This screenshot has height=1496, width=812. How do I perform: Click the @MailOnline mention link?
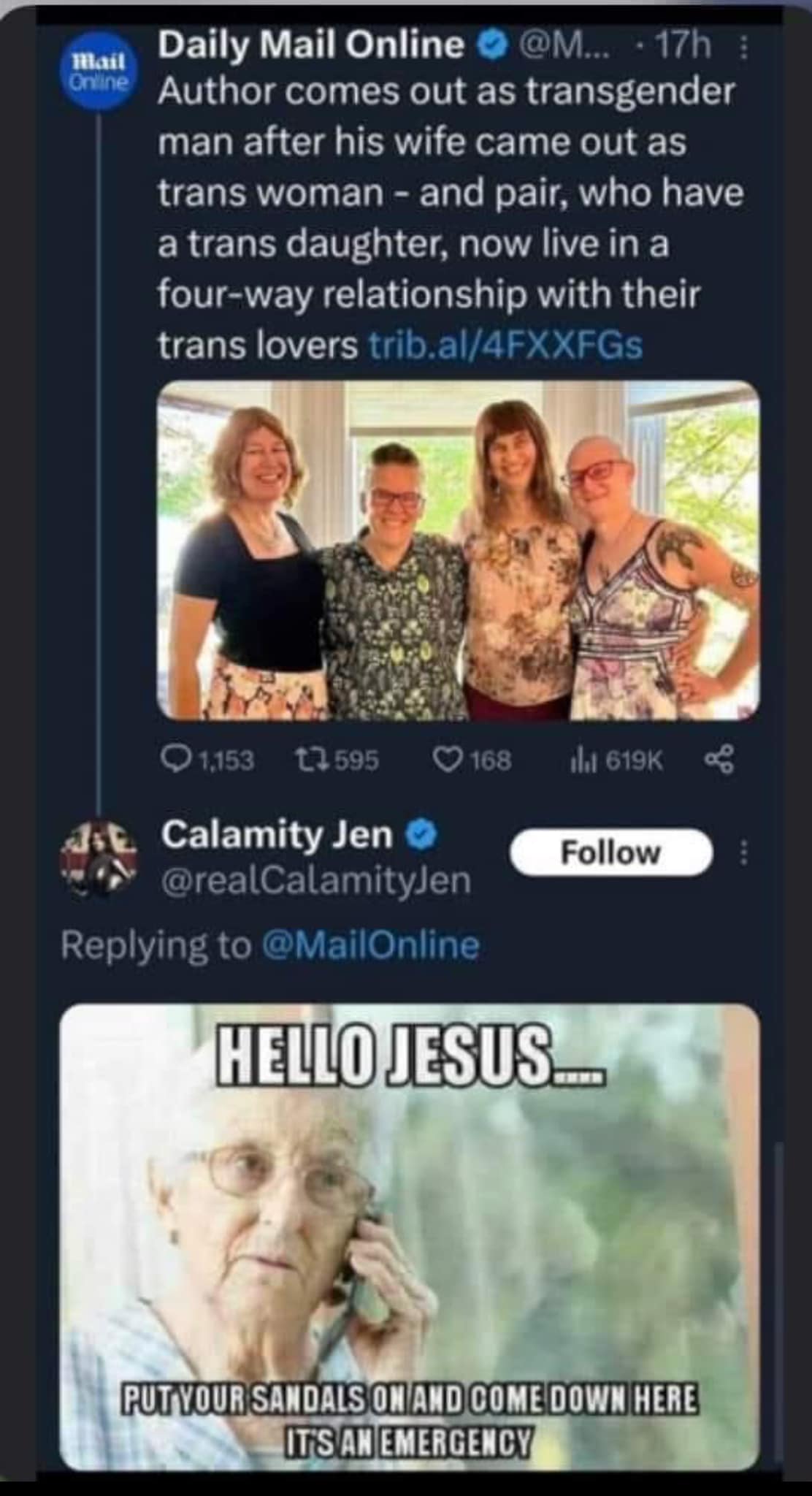(369, 944)
